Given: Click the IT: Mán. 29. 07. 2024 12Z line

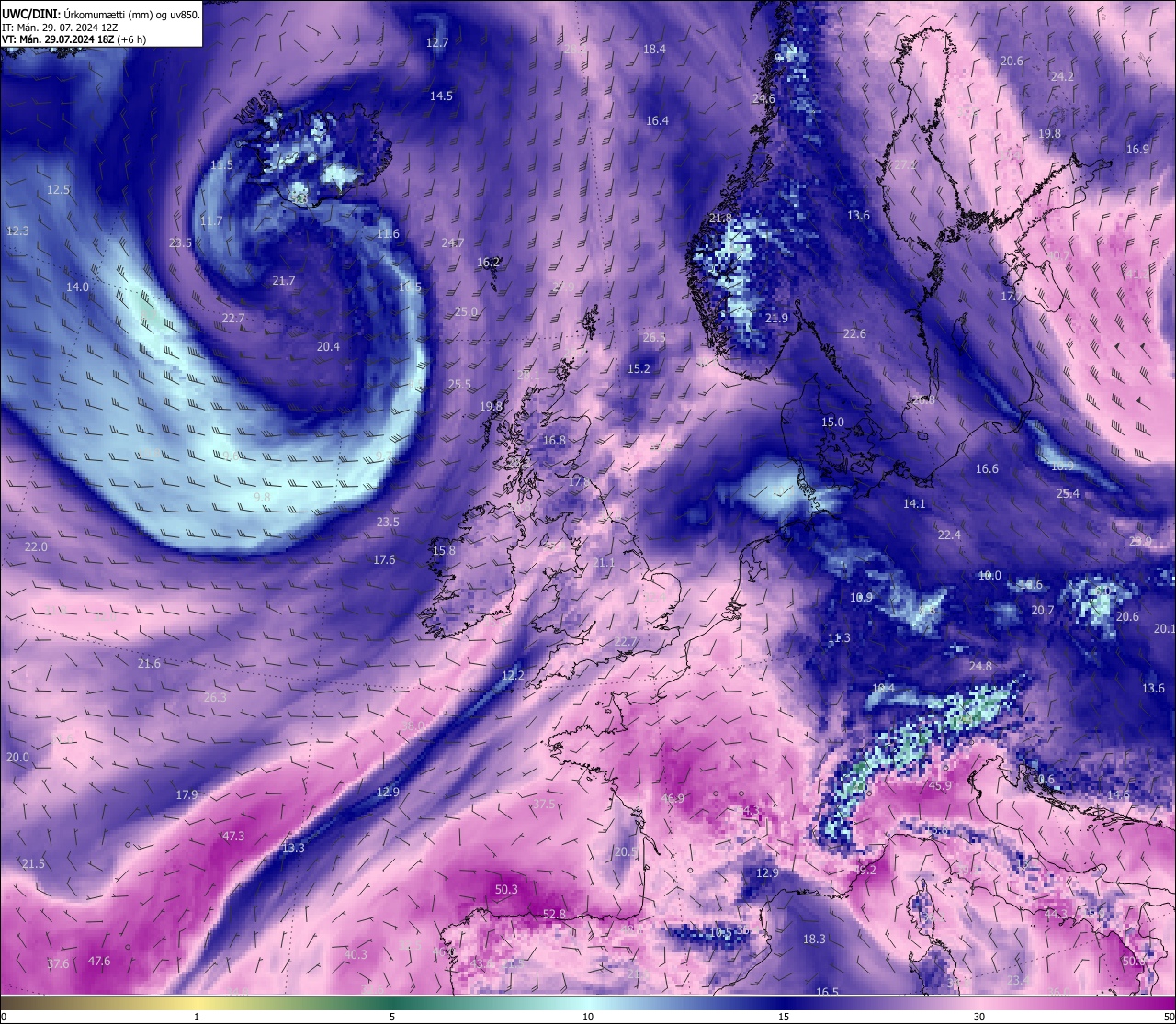Looking at the screenshot, I should coord(60,28).
